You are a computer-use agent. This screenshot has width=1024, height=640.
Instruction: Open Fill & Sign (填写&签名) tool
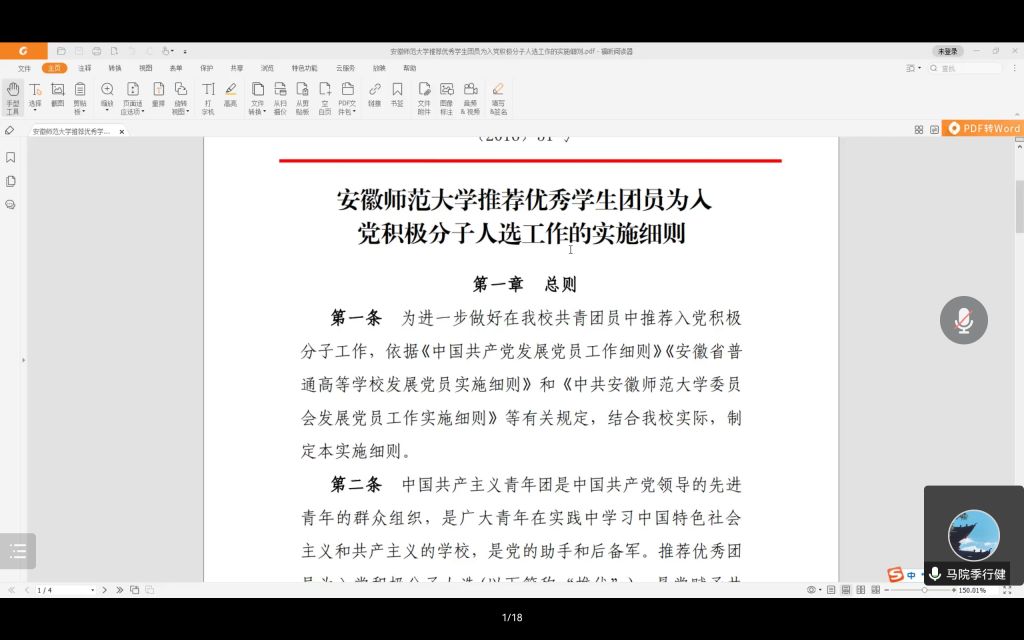498,97
